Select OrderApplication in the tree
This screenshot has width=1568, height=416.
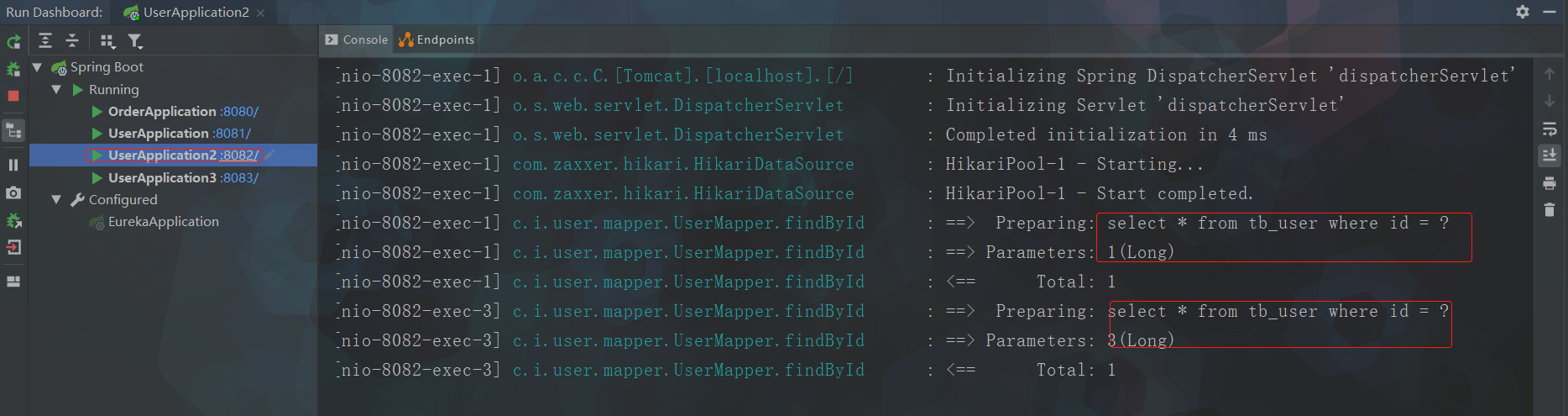click(162, 112)
